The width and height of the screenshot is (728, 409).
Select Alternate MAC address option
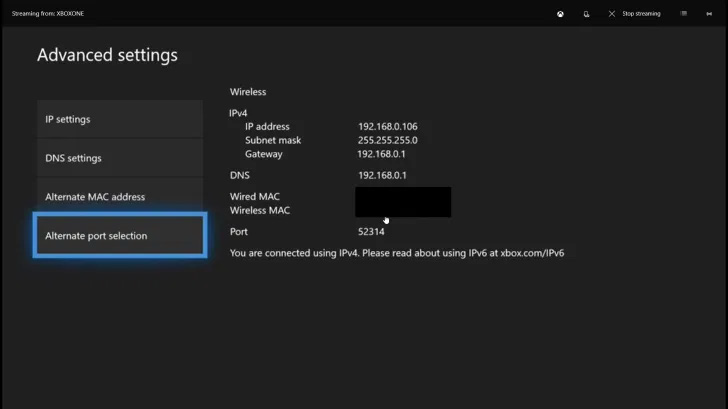(x=120, y=197)
